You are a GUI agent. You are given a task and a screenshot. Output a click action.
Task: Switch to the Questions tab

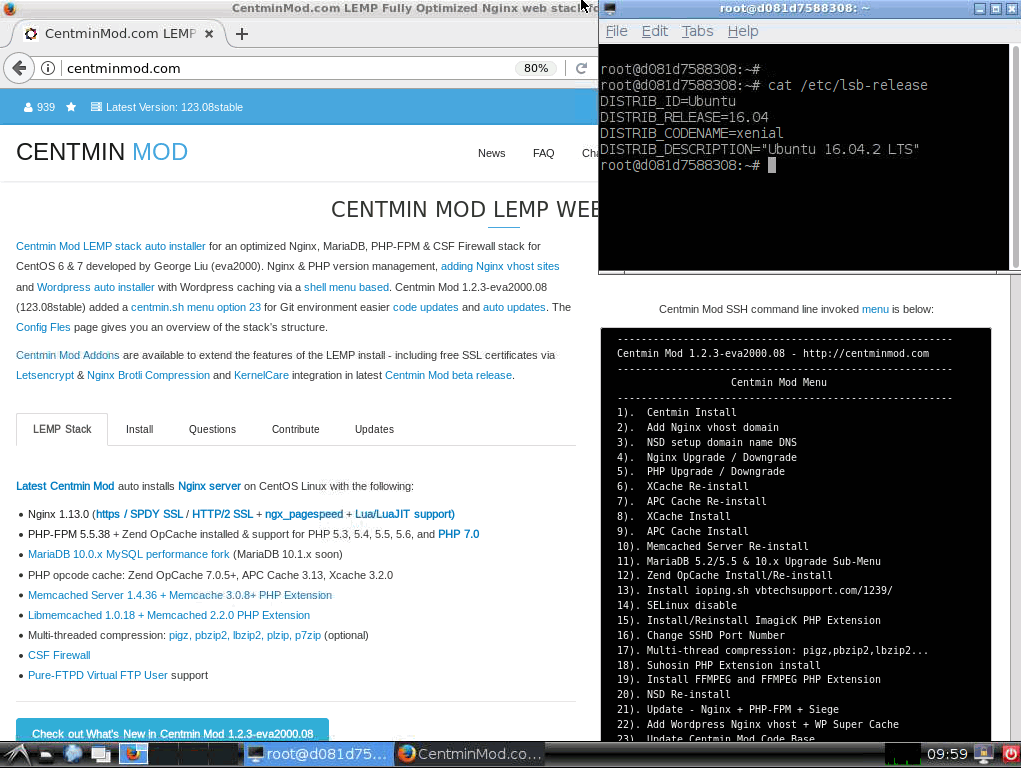point(212,429)
